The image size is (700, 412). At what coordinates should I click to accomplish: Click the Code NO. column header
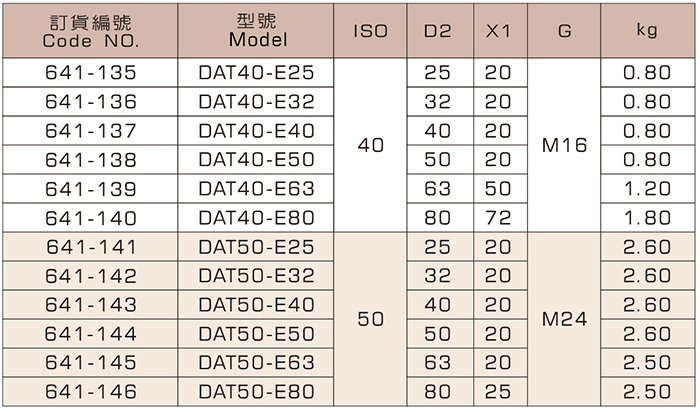[91, 31]
